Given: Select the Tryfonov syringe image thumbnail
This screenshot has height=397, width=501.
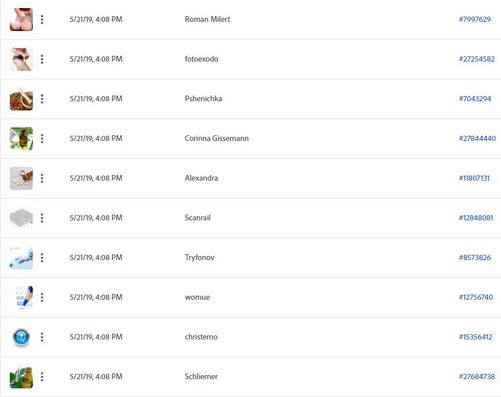Looking at the screenshot, I should point(21,258).
